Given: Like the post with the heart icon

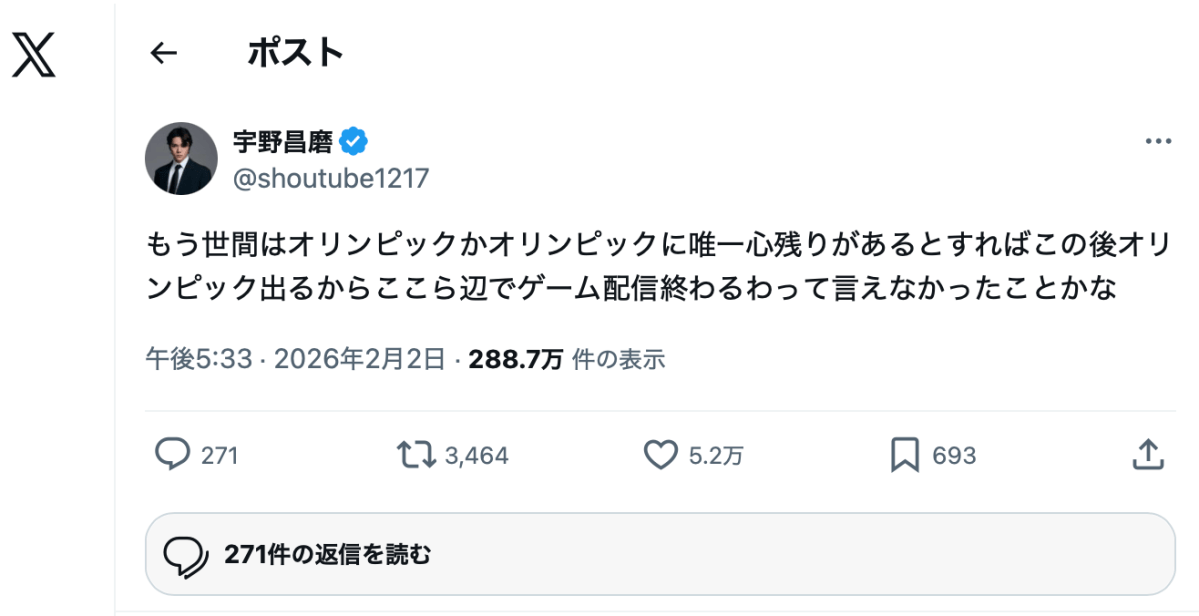Looking at the screenshot, I should pyautogui.click(x=660, y=456).
